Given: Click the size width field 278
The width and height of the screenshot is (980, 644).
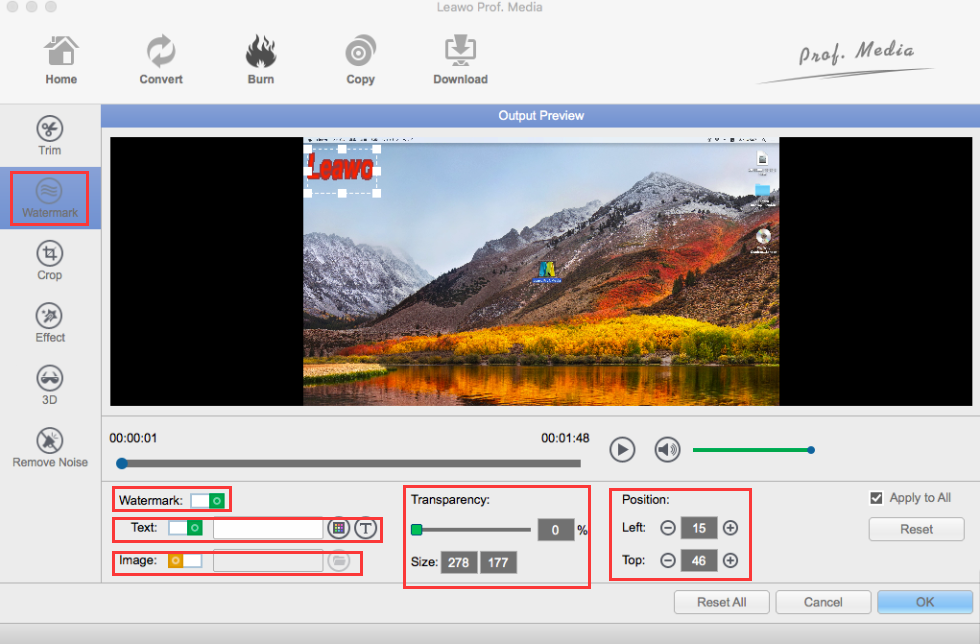Looking at the screenshot, I should pyautogui.click(x=459, y=563).
